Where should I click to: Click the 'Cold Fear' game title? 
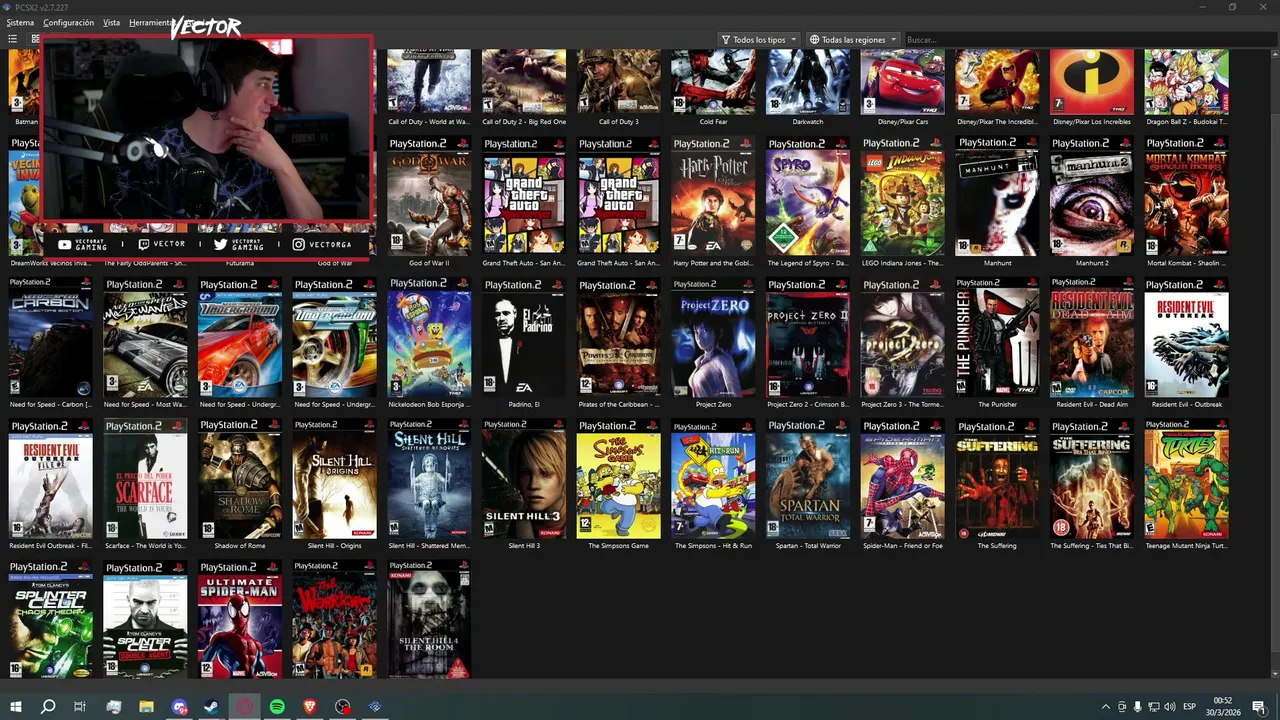(713, 122)
